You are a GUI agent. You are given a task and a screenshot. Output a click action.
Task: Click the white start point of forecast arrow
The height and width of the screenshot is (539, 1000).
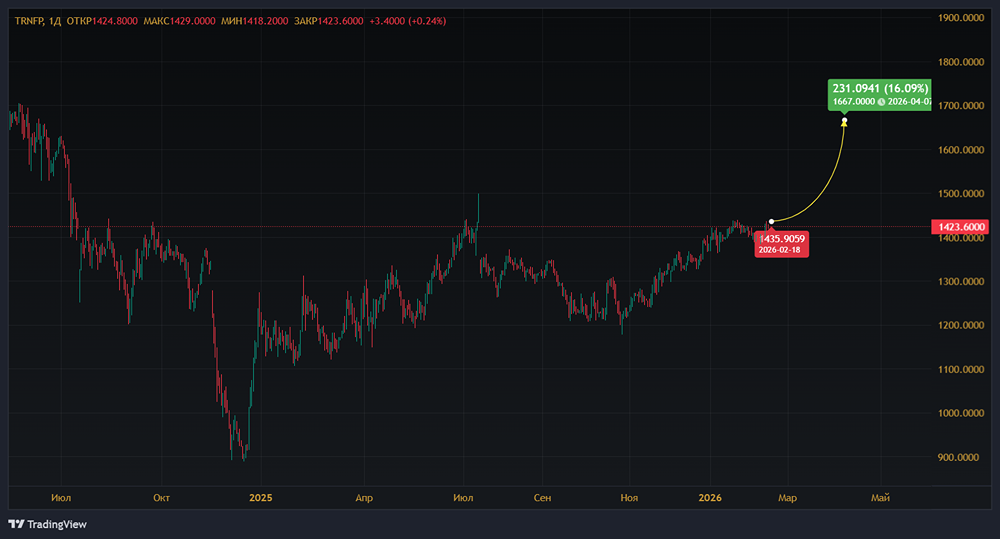pyautogui.click(x=771, y=221)
